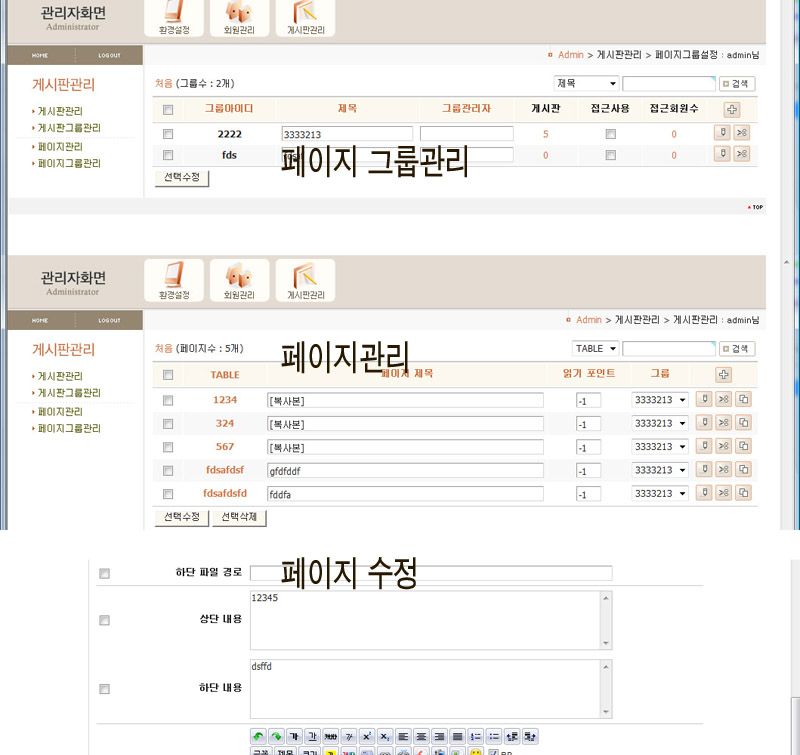Viewport: 800px width, 755px height.
Task: Apply italic formatting in editor toolbar
Action: click(349, 736)
